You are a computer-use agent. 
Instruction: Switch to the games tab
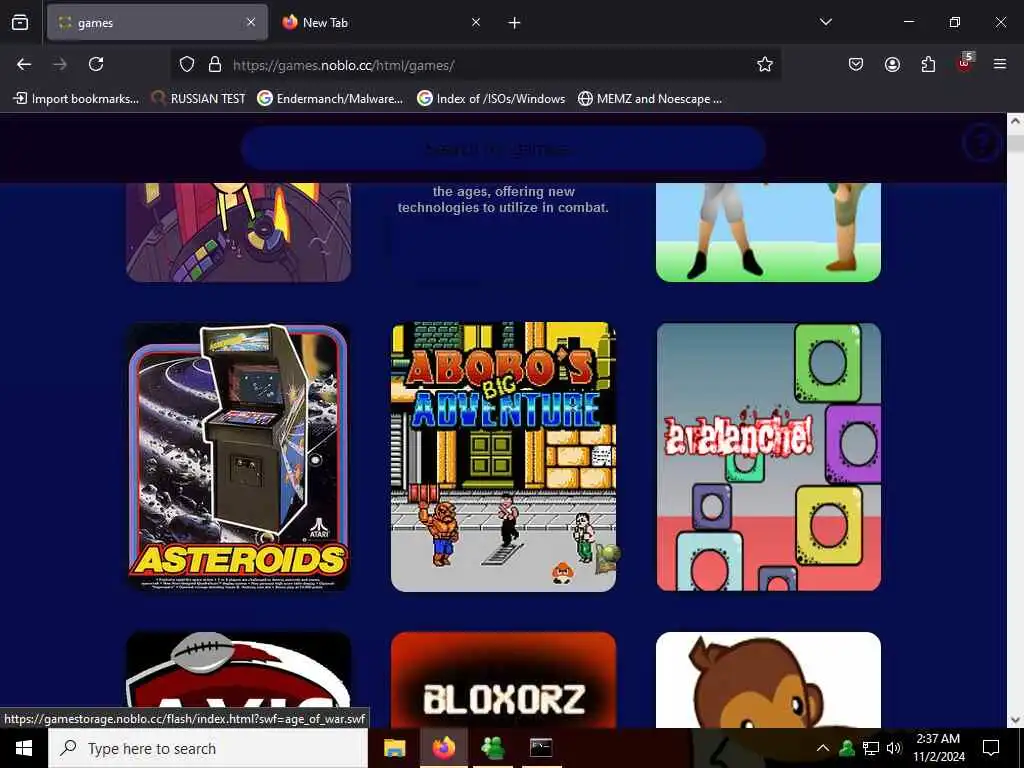click(157, 22)
